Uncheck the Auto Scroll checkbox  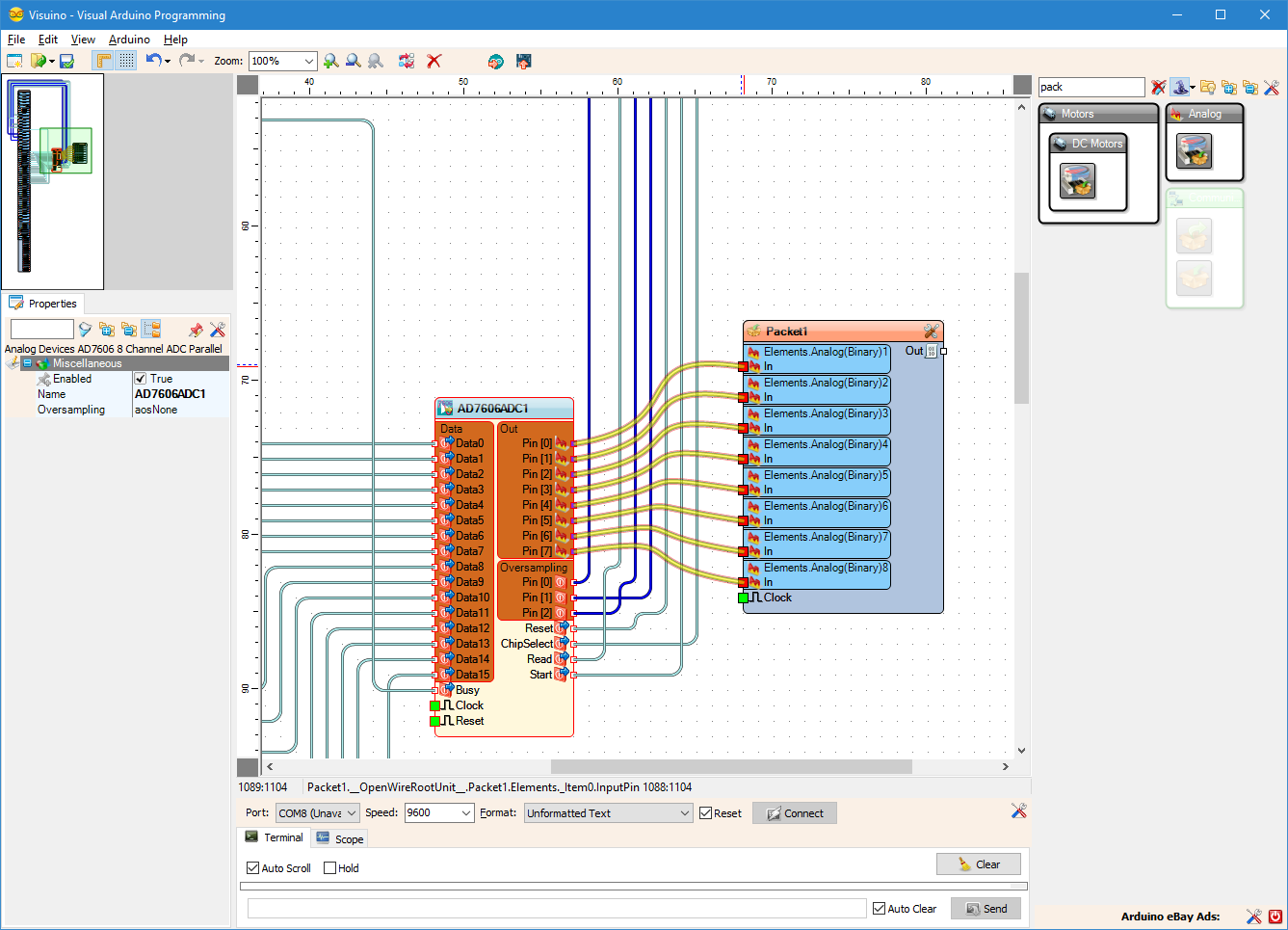point(252,868)
